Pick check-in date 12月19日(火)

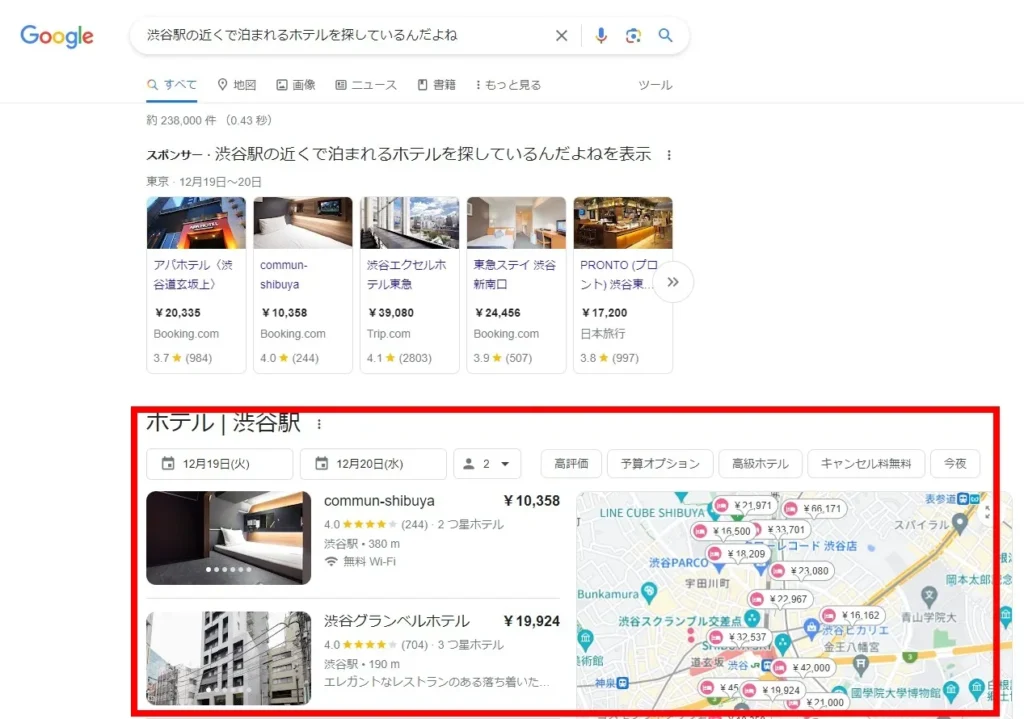[219, 464]
